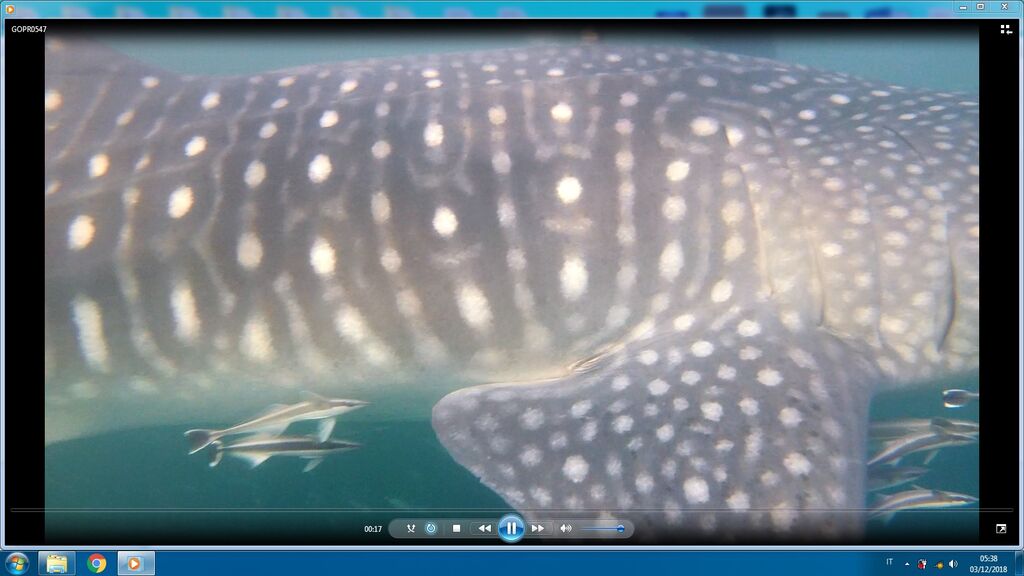Adjust the player volume slider
Viewport: 1024px width, 576px height.
603,528
